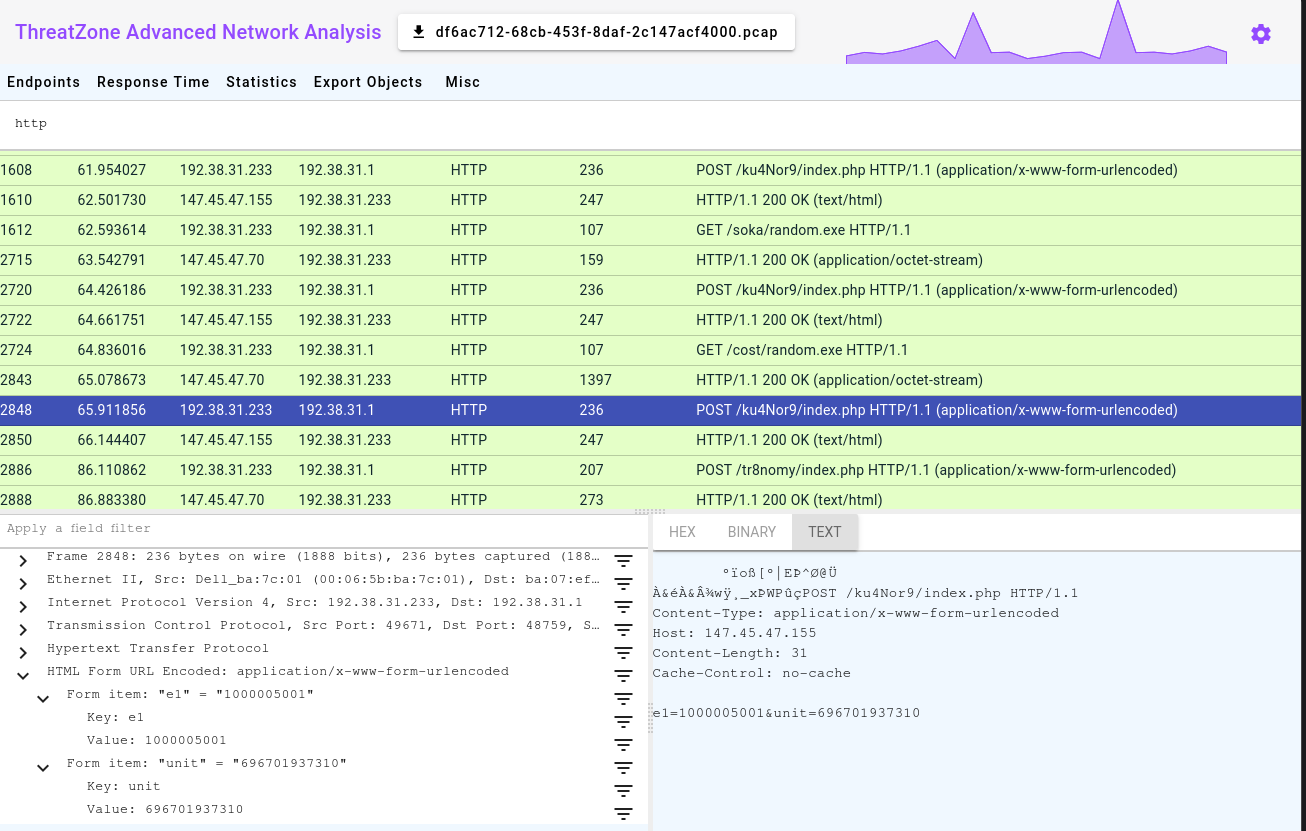Viewport: 1306px width, 831px height.
Task: Open the Misc menu
Action: coord(463,82)
